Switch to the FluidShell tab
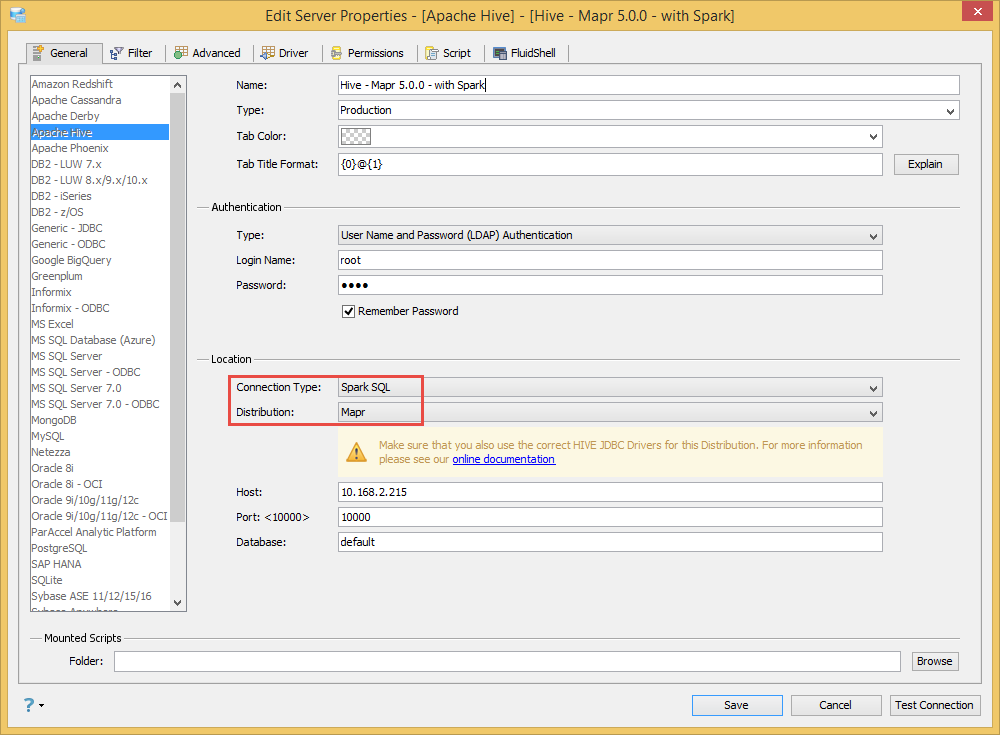This screenshot has width=1000, height=735. pos(525,53)
